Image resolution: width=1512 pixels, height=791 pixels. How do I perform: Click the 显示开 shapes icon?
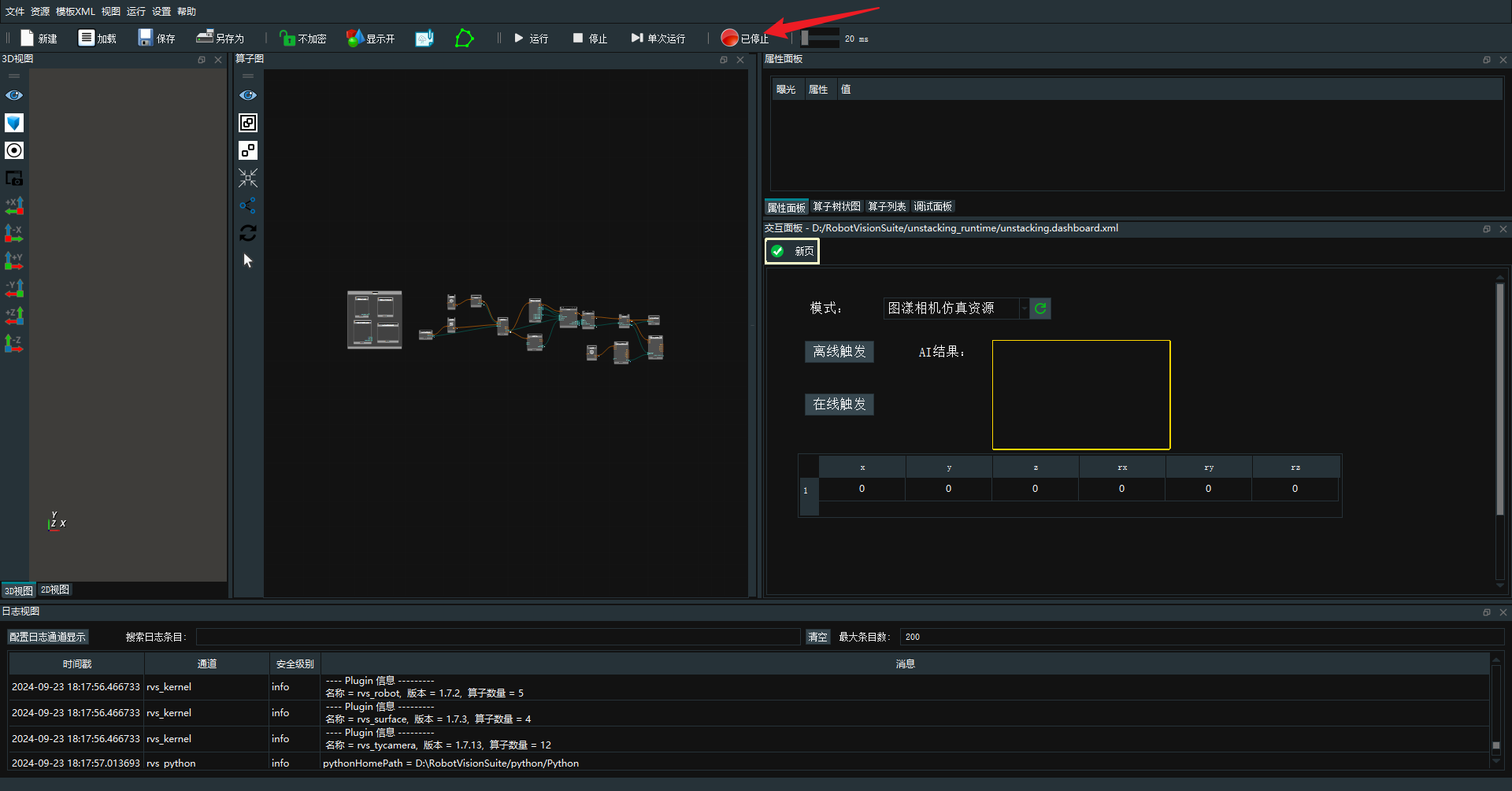pyautogui.click(x=355, y=38)
